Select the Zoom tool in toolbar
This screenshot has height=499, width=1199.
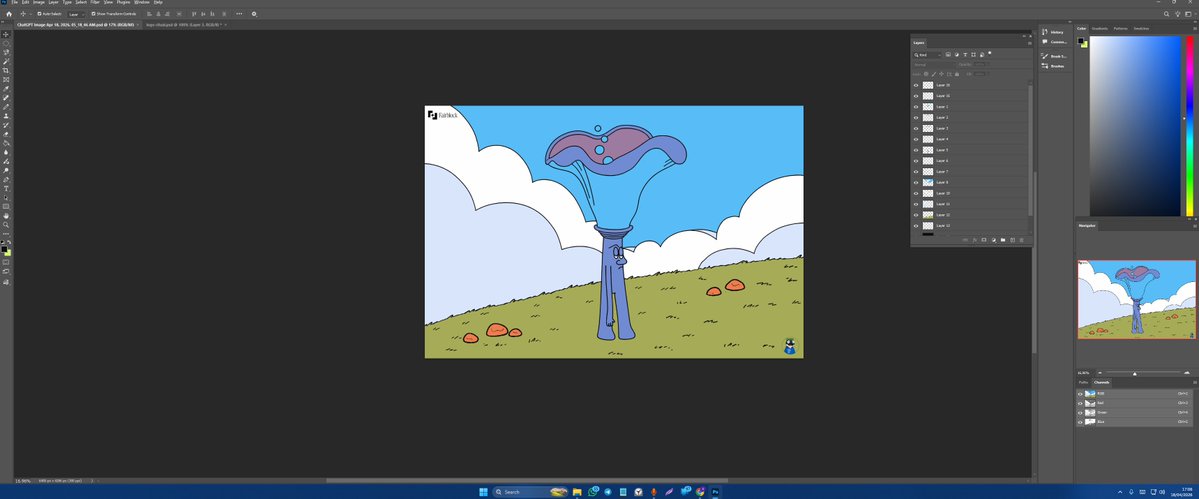(x=6, y=224)
